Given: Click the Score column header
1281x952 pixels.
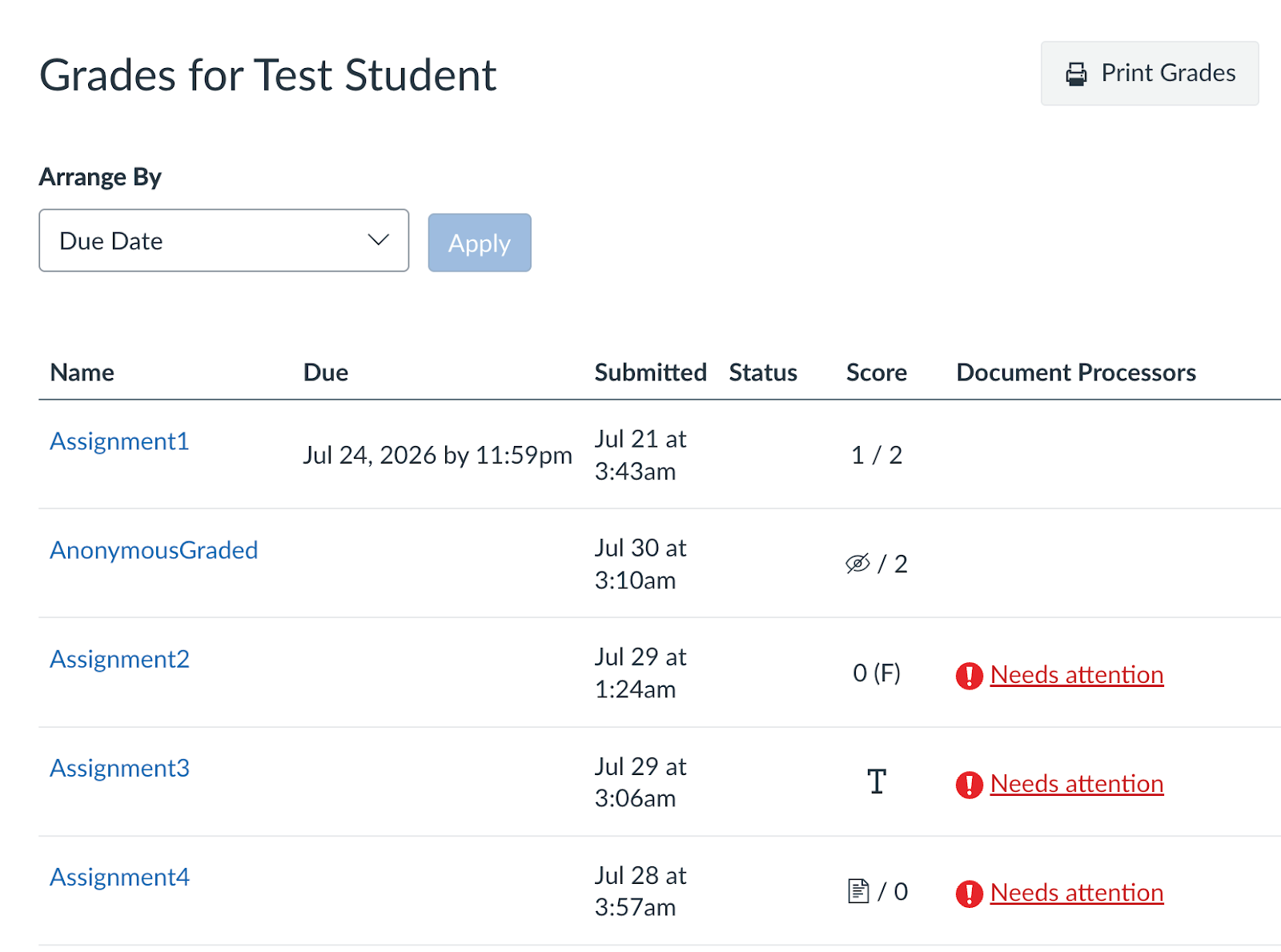Looking at the screenshot, I should (876, 372).
